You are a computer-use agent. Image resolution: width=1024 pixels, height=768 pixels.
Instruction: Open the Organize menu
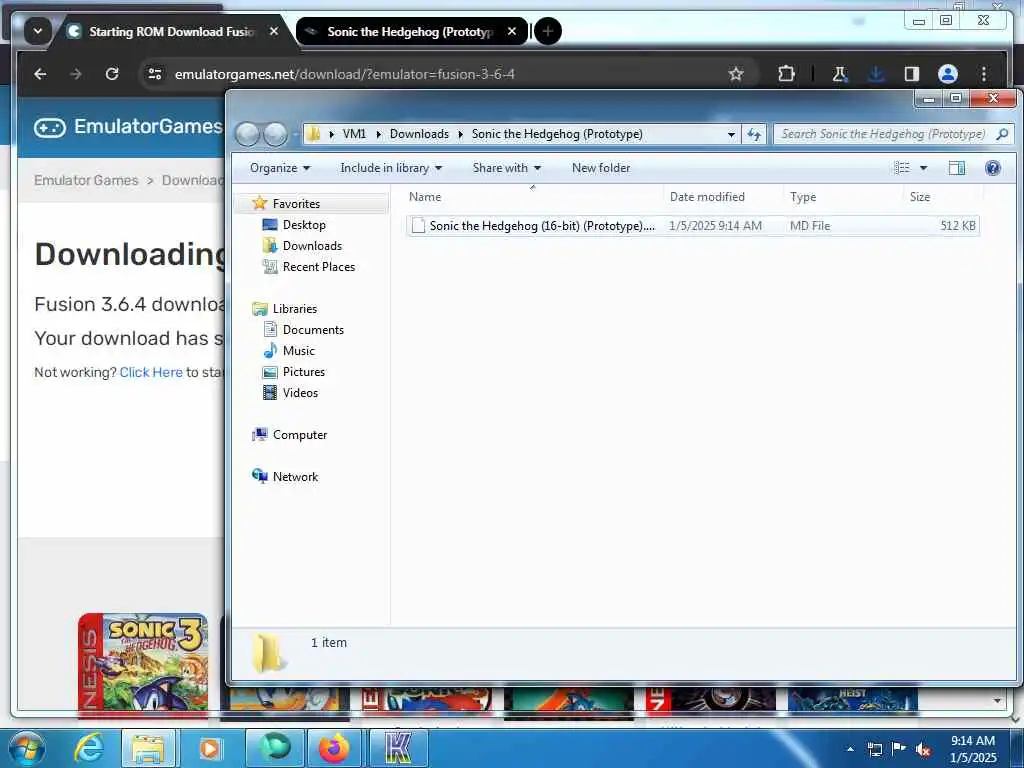[280, 168]
